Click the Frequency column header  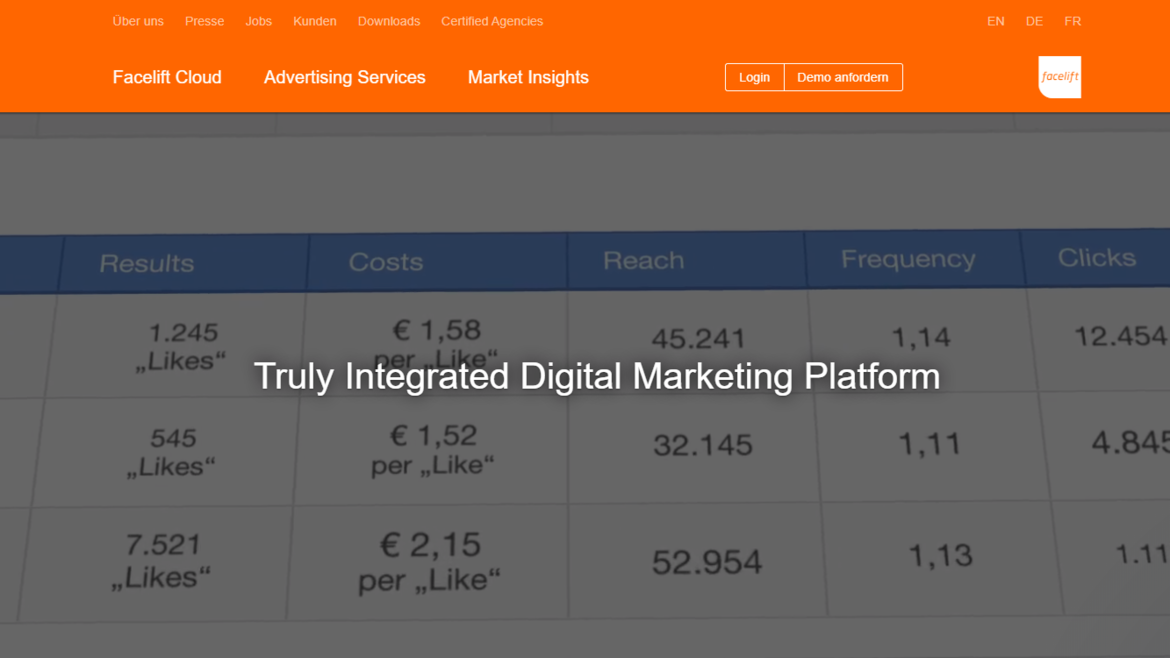pos(908,259)
